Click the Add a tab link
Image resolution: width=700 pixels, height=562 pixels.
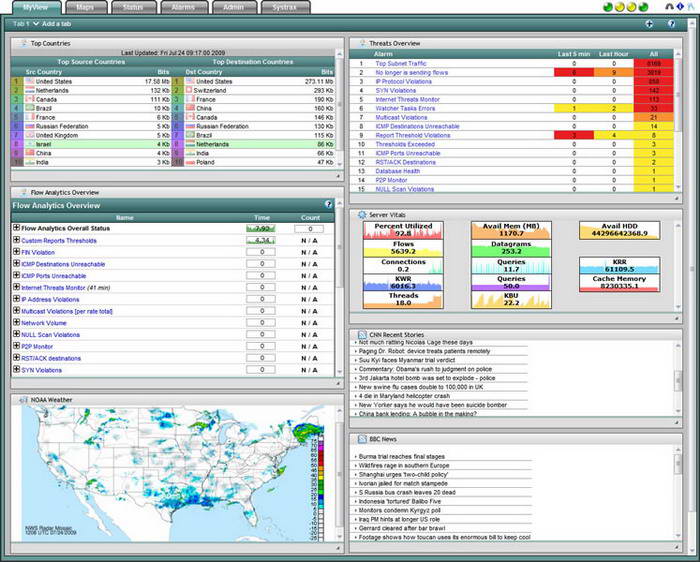coord(57,24)
